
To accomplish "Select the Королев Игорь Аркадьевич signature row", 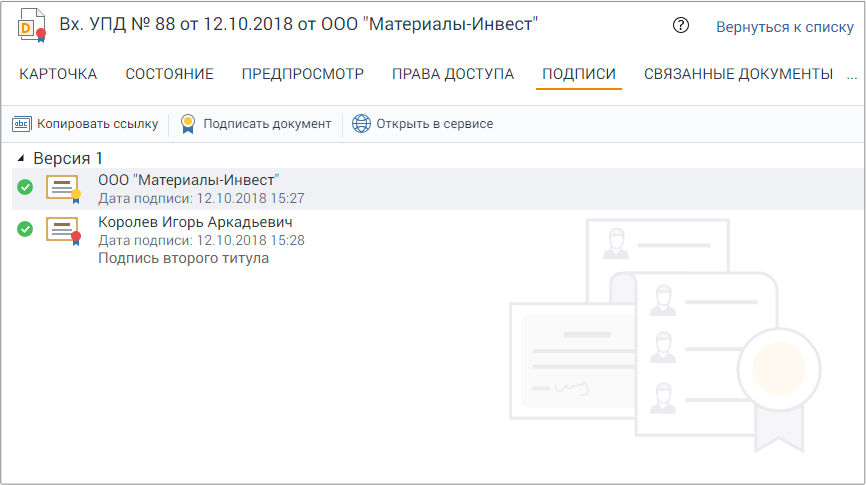I will pos(437,240).
